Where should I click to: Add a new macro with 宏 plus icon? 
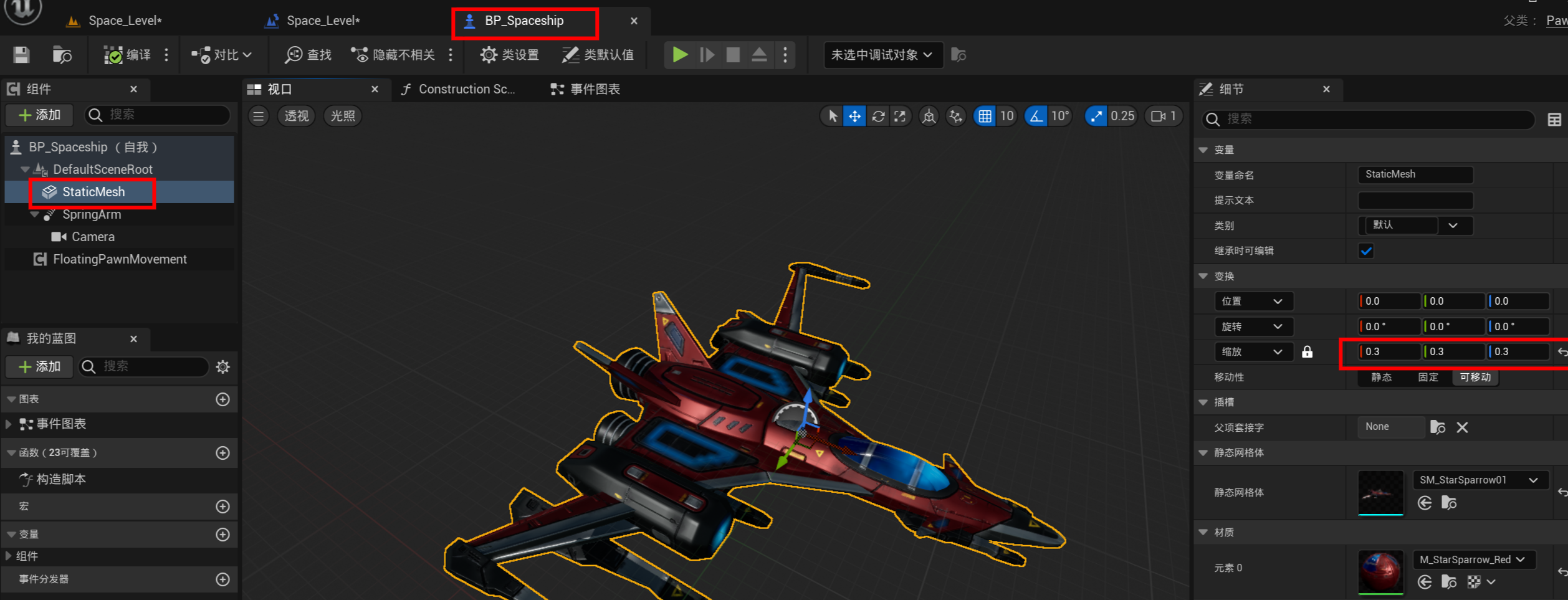pyautogui.click(x=222, y=507)
